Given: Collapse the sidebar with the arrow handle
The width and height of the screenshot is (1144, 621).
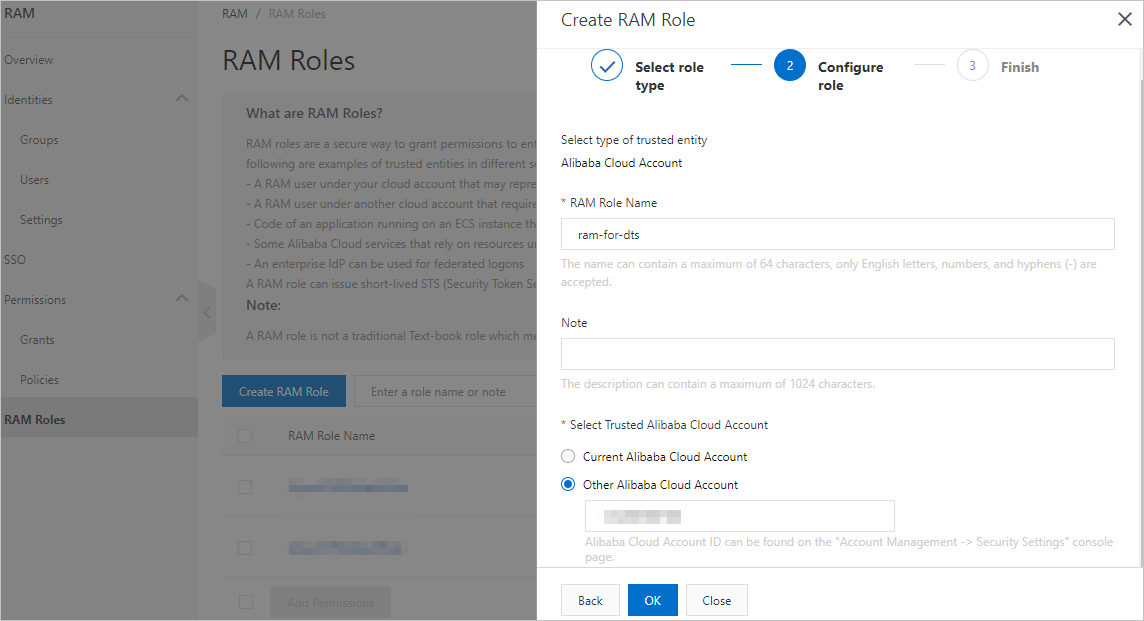Looking at the screenshot, I should pos(207,312).
